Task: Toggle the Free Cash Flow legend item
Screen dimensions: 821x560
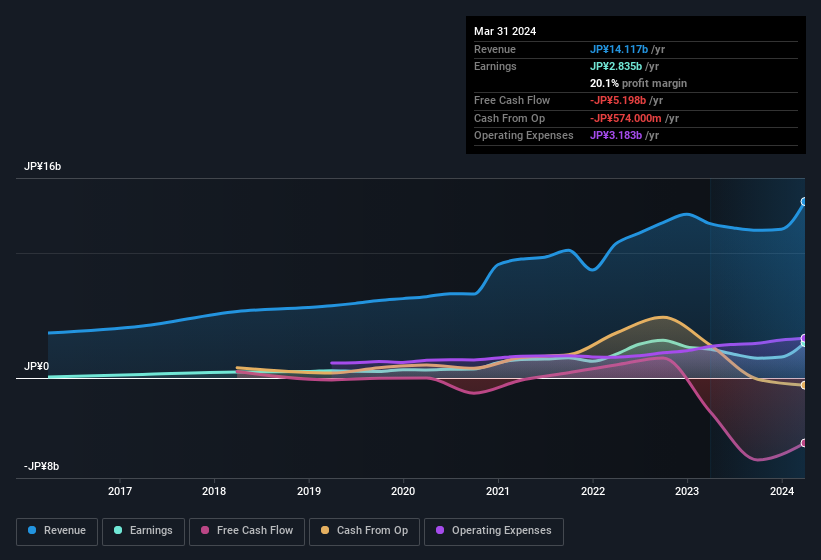Action: point(248,531)
